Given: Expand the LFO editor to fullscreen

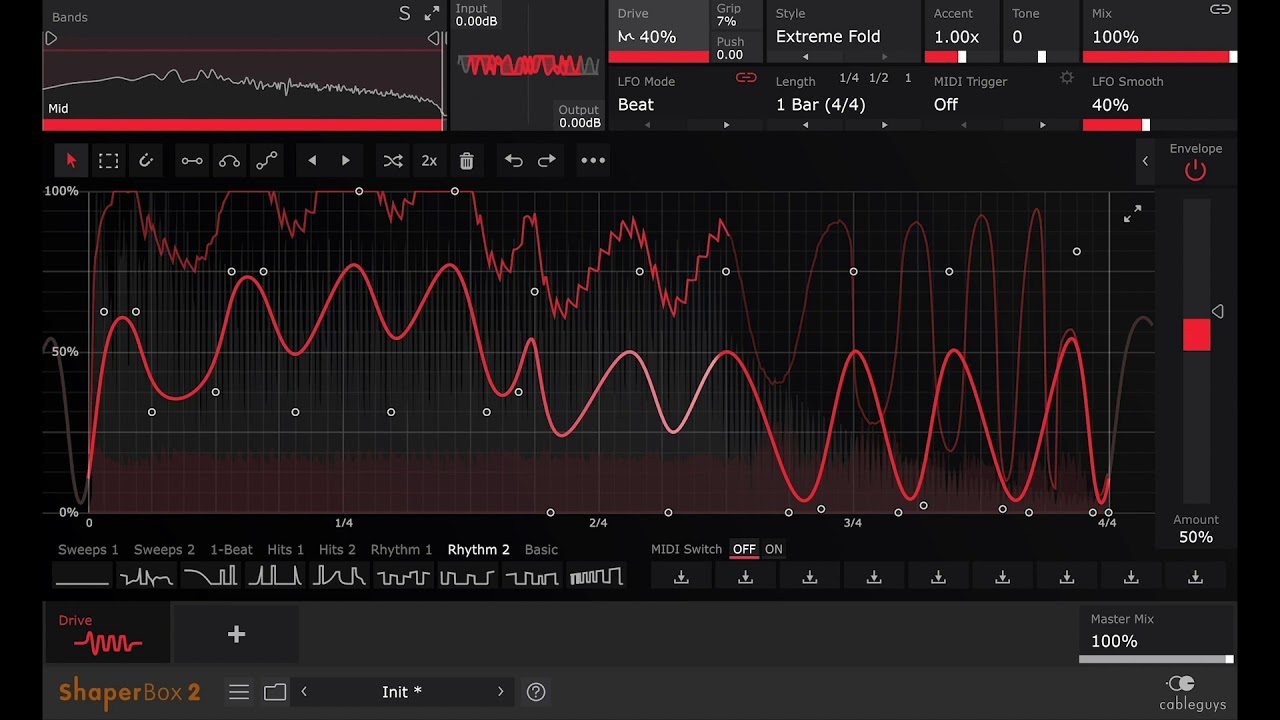Looking at the screenshot, I should point(1132,214).
